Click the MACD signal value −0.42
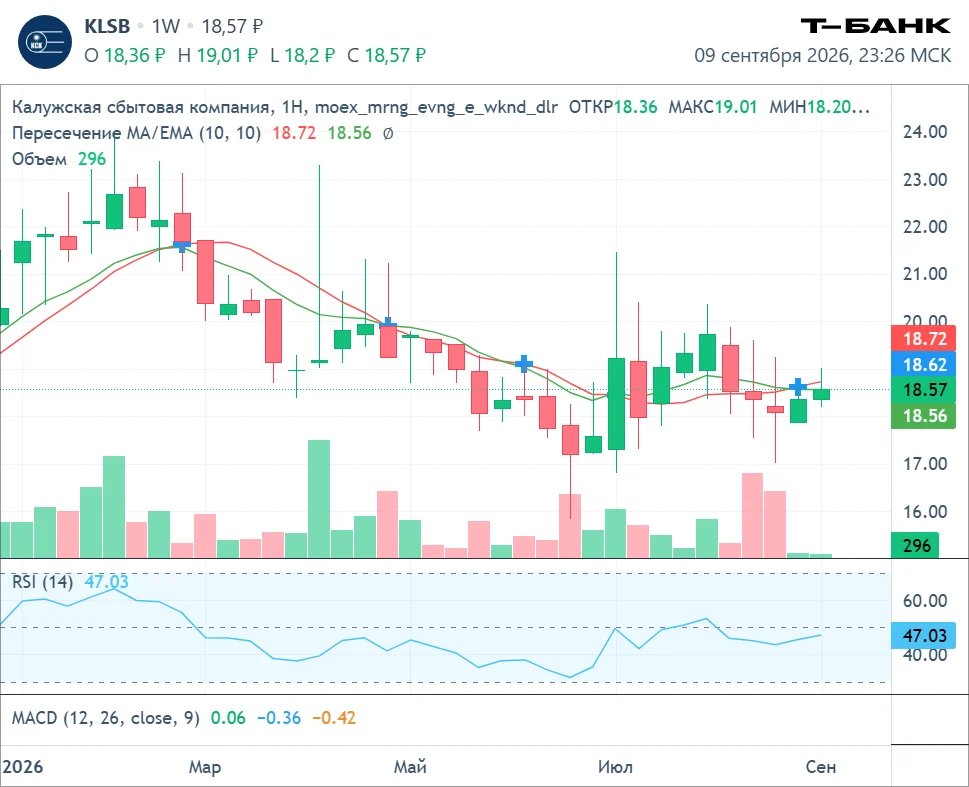Image resolution: width=969 pixels, height=787 pixels. coord(334,718)
